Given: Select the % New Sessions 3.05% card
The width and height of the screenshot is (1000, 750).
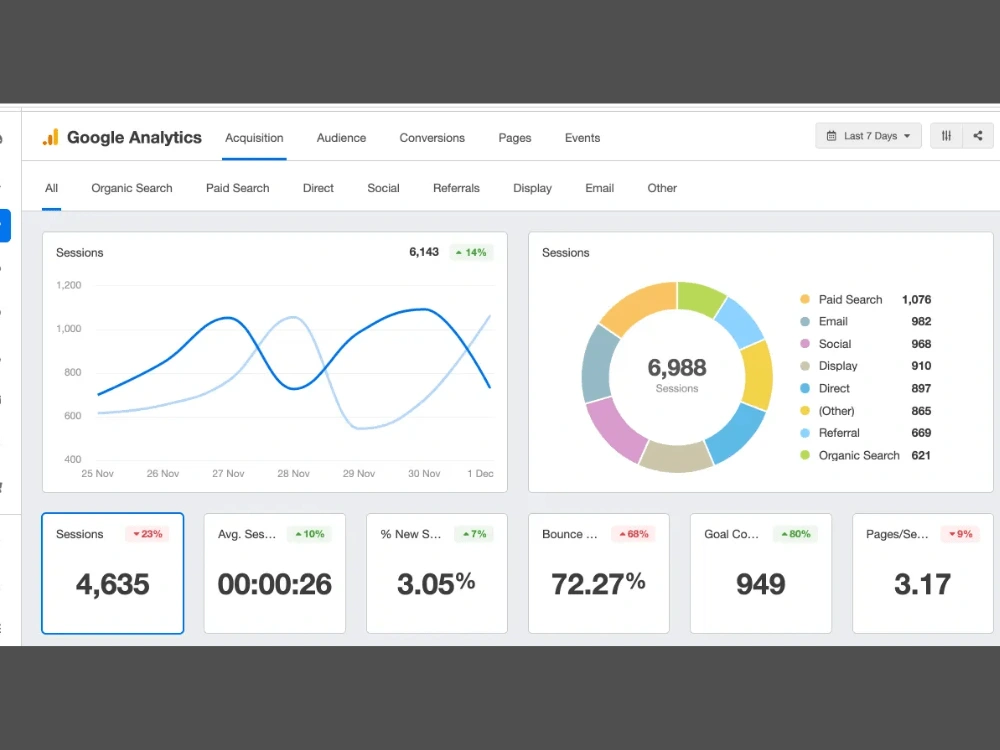Looking at the screenshot, I should click(x=437, y=573).
